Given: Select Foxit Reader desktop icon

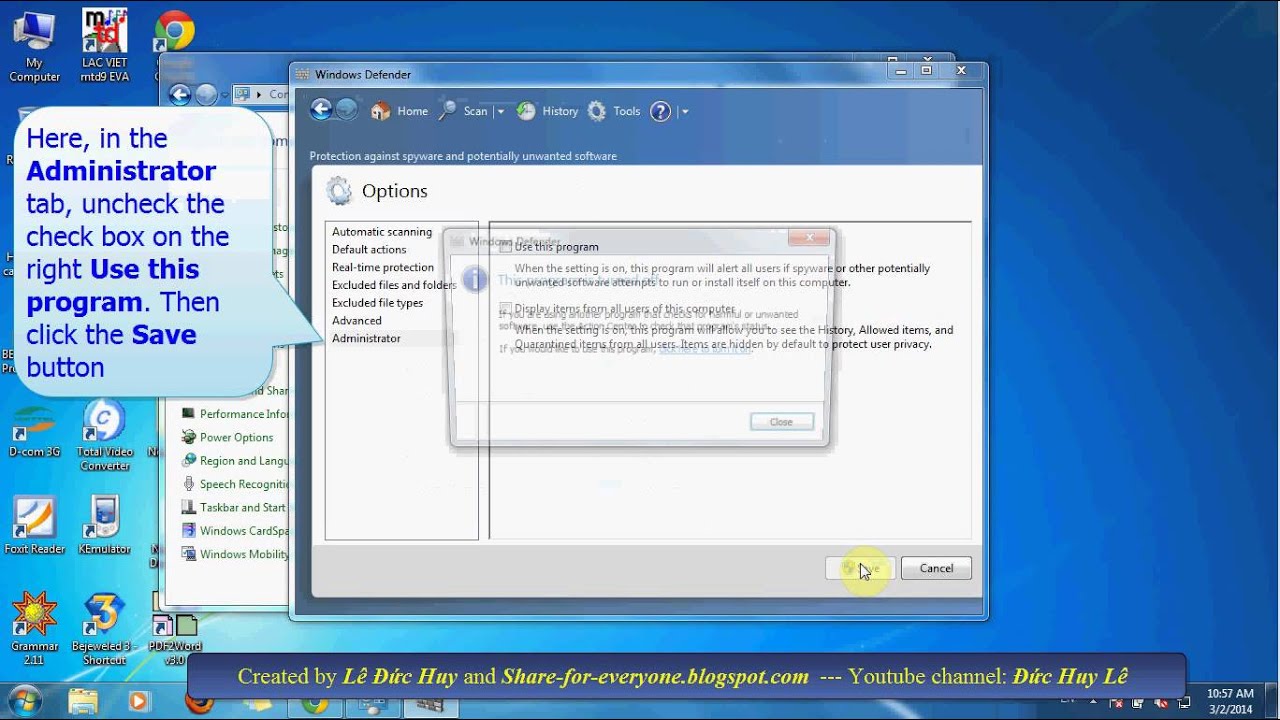Looking at the screenshot, I should (x=34, y=525).
